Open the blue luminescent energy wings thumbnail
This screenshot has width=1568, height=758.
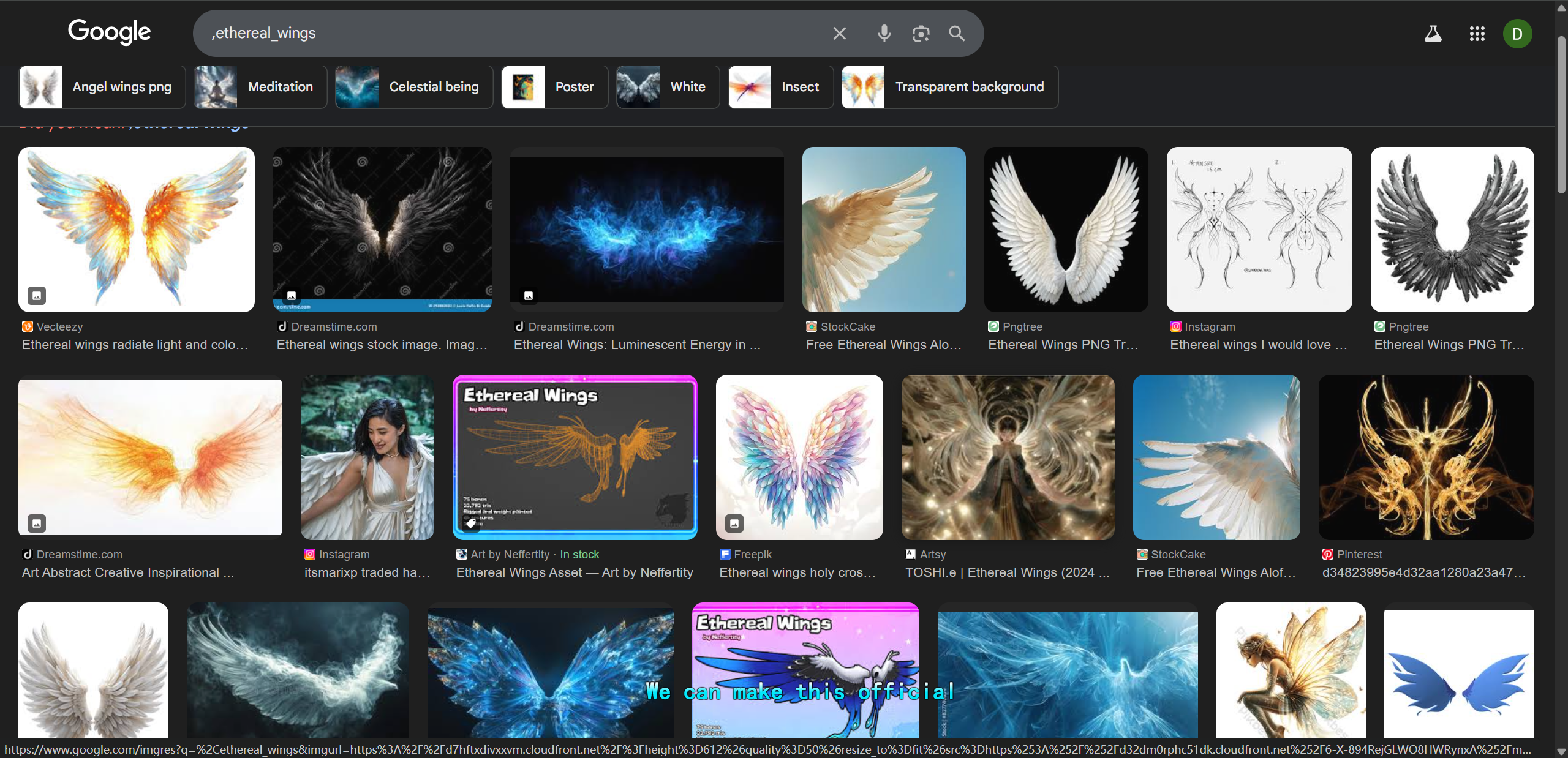point(646,230)
